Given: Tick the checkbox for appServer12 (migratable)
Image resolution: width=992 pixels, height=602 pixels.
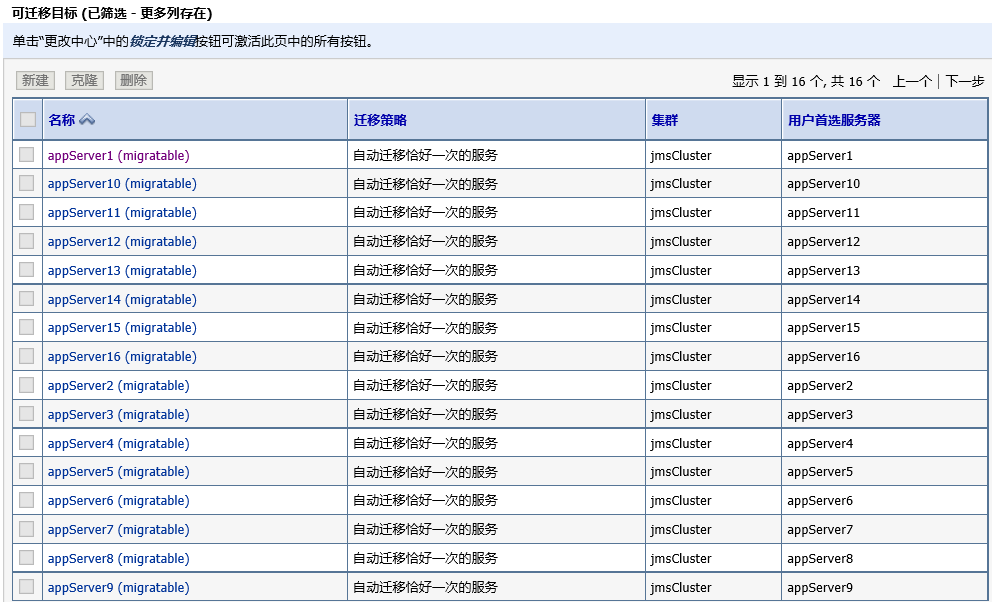Looking at the screenshot, I should pyautogui.click(x=27, y=241).
